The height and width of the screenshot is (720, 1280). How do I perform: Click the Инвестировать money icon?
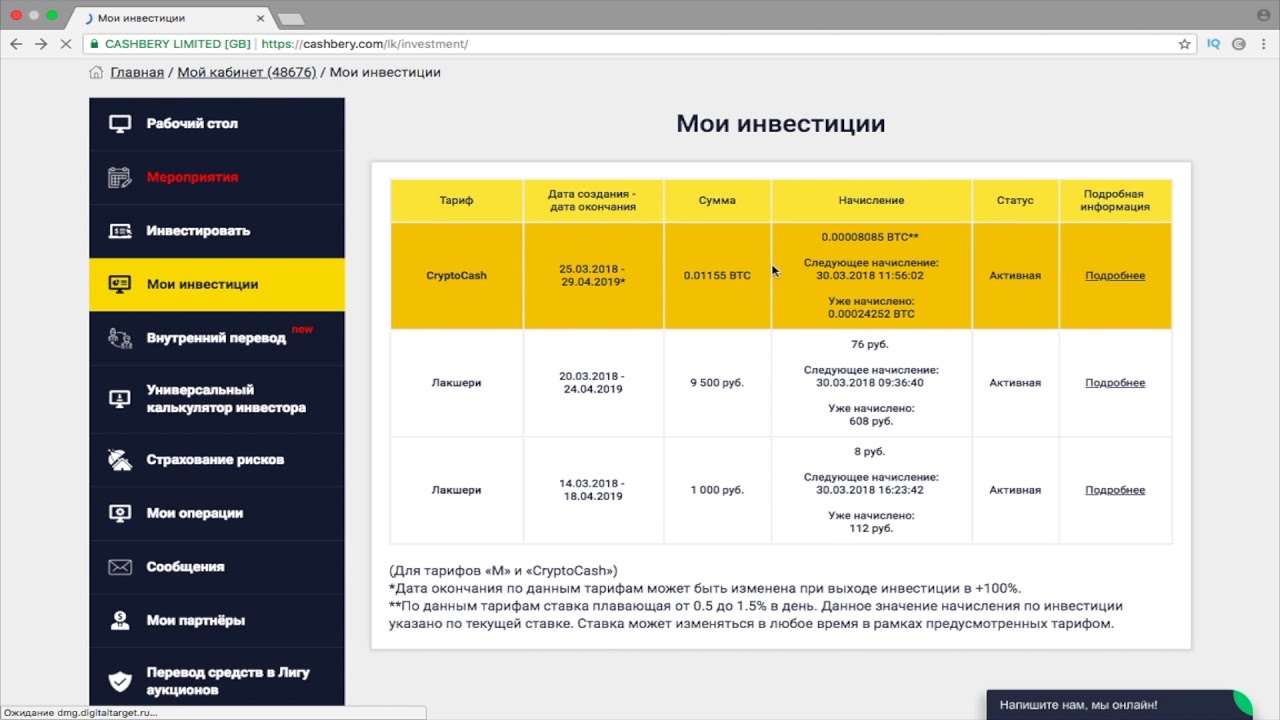(x=120, y=231)
